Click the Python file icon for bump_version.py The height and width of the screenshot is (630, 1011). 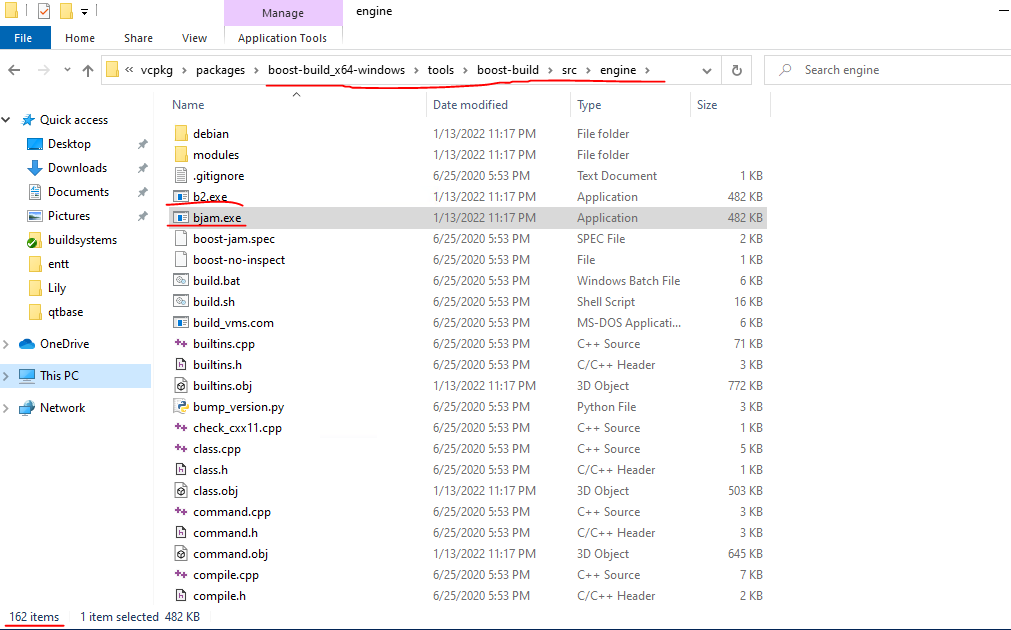click(181, 406)
